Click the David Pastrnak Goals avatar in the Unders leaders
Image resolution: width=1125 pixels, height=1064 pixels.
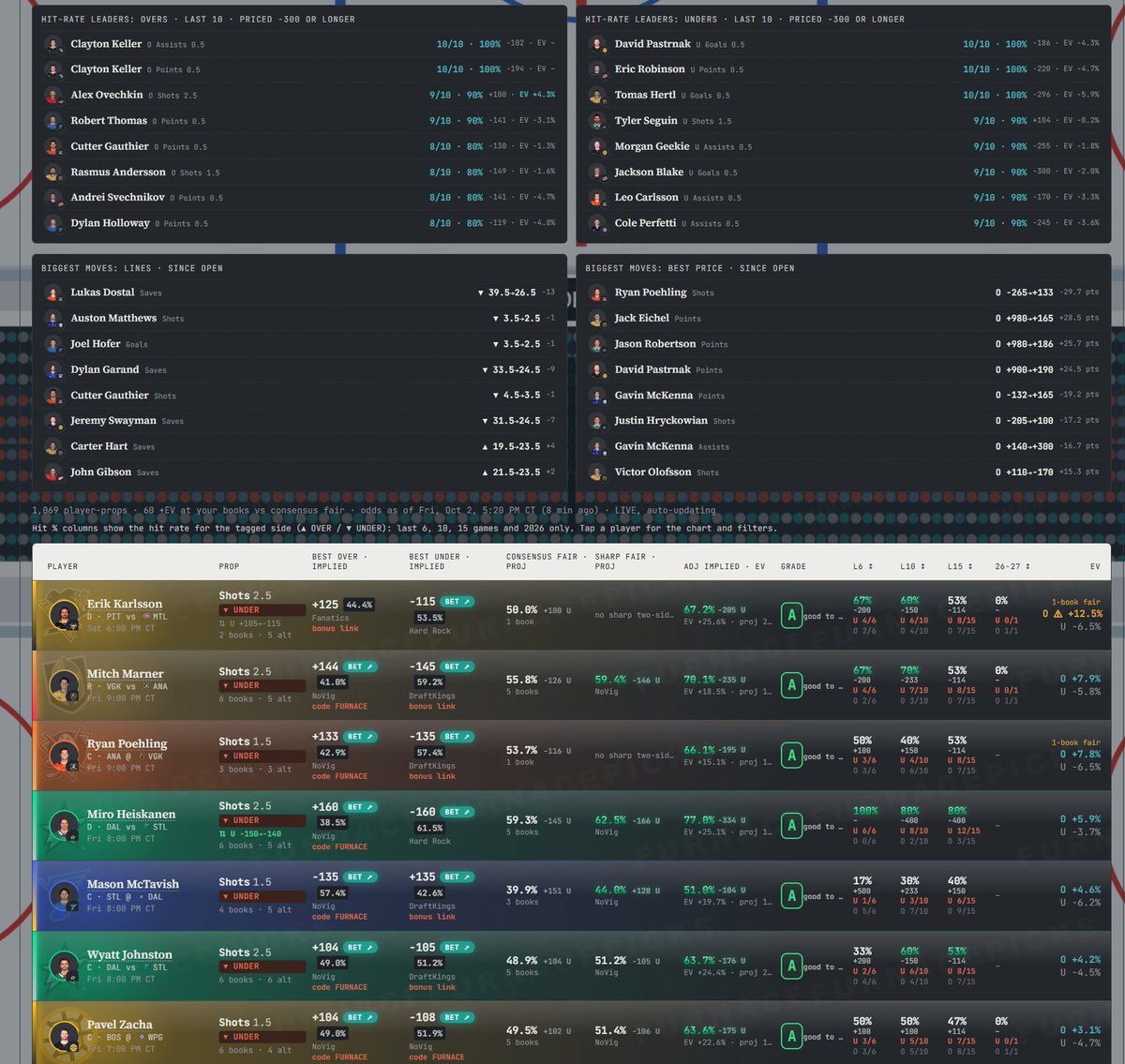[597, 44]
